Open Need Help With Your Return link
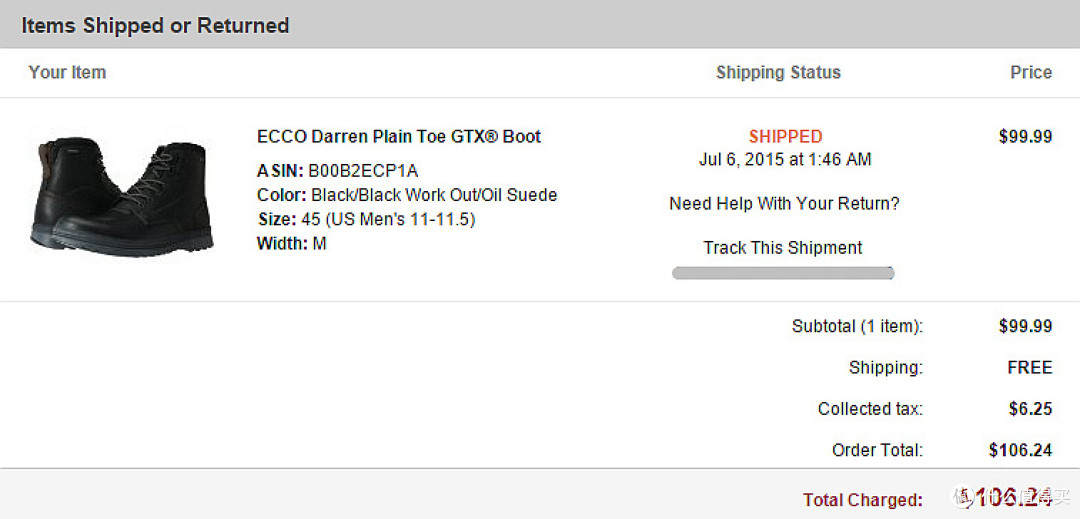 pyautogui.click(x=784, y=204)
